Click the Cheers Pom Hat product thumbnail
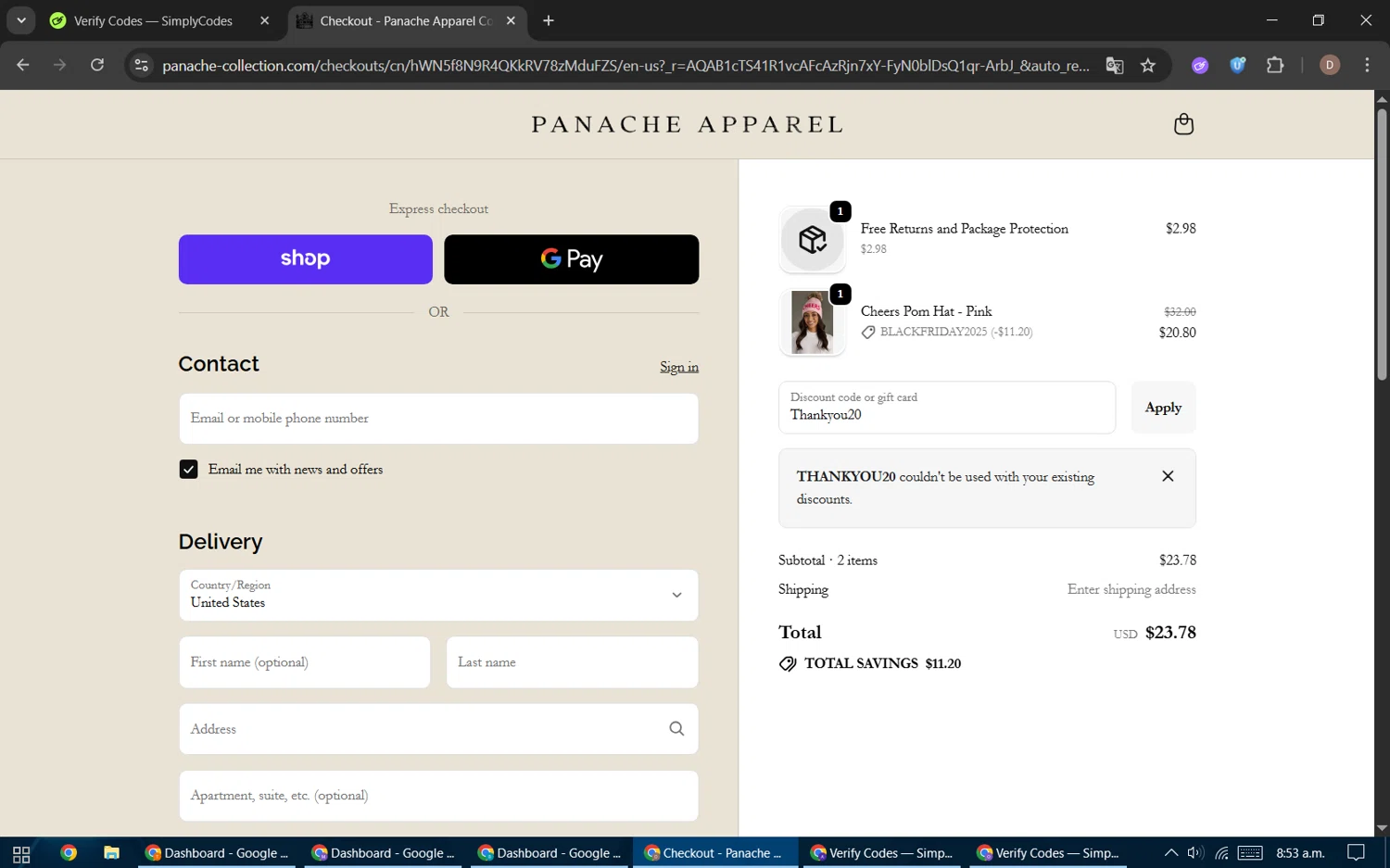The image size is (1390, 868). click(812, 322)
